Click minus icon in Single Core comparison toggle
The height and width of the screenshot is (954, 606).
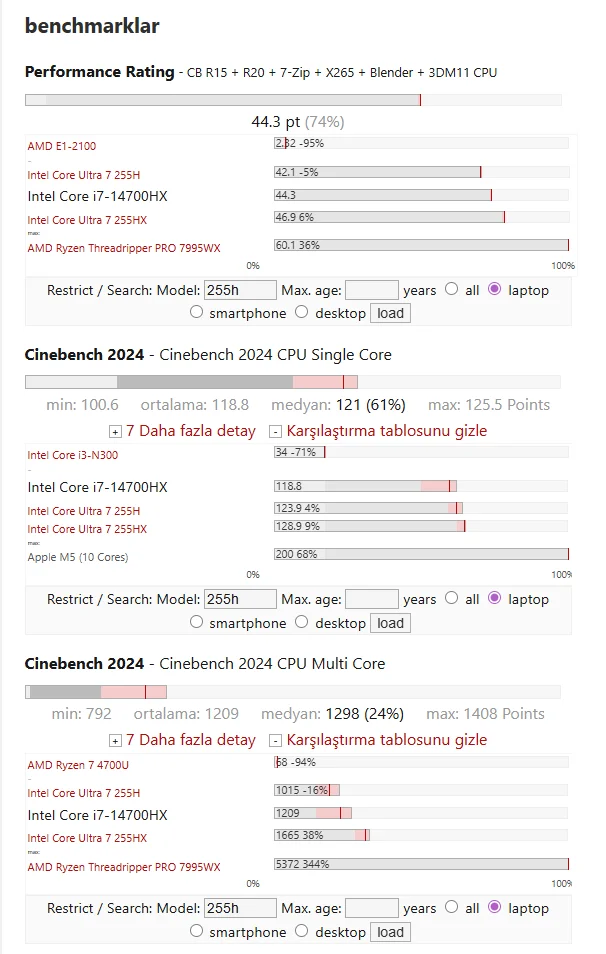point(276,432)
